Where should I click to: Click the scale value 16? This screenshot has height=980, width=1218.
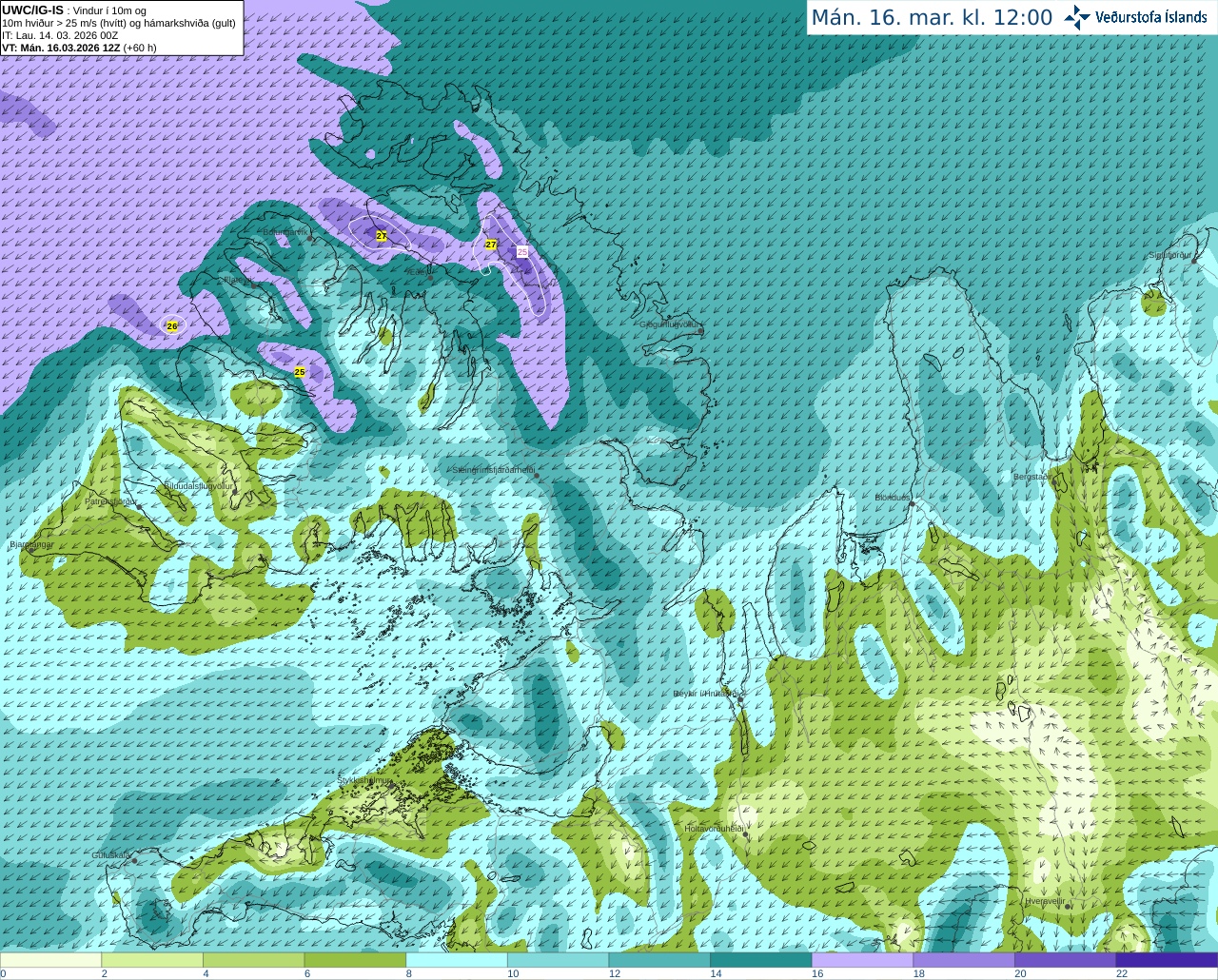(817, 973)
